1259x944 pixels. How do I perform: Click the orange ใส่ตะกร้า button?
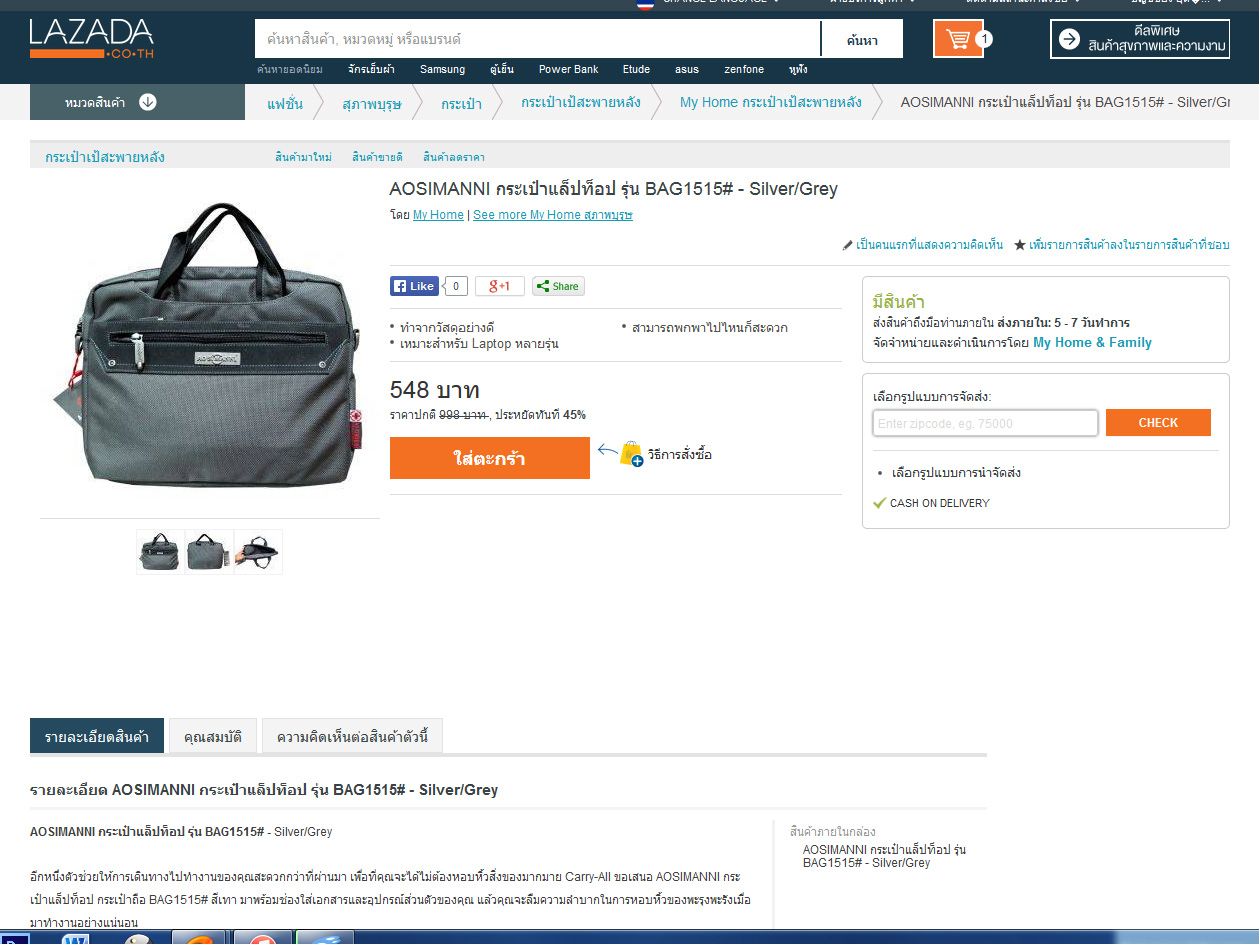point(490,458)
